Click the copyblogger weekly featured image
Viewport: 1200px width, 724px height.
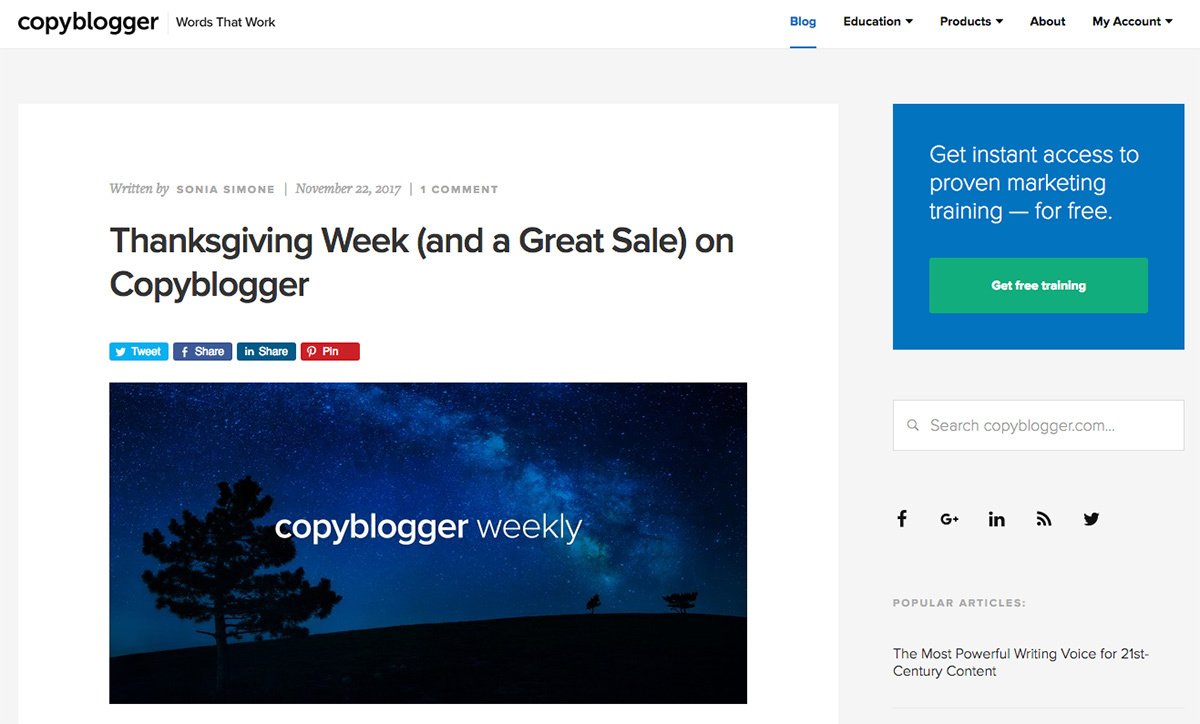click(x=428, y=543)
